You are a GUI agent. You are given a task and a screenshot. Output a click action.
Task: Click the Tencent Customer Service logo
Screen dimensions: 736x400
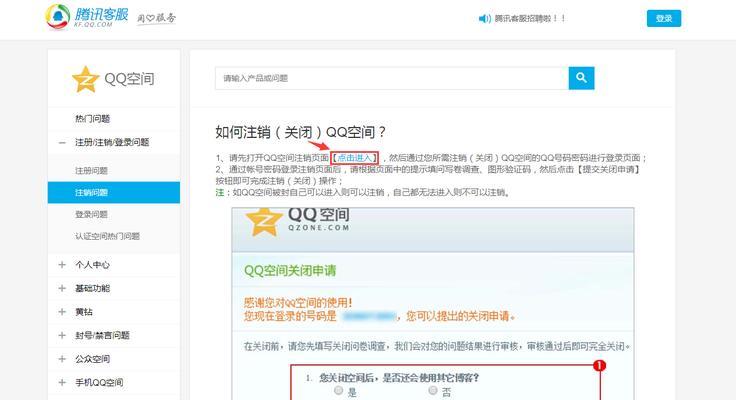tap(87, 17)
